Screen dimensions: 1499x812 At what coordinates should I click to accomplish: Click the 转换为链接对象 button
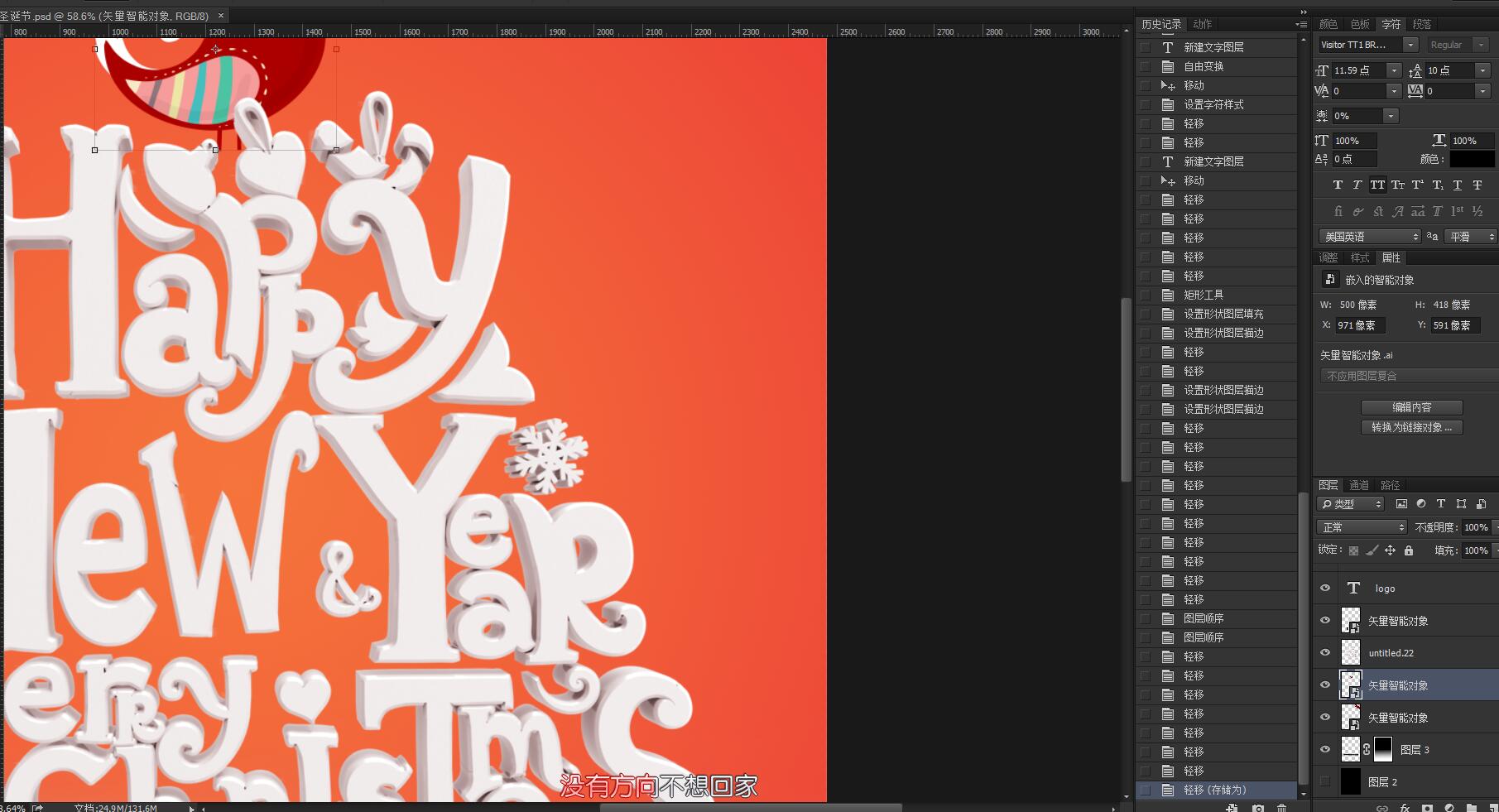1412,427
